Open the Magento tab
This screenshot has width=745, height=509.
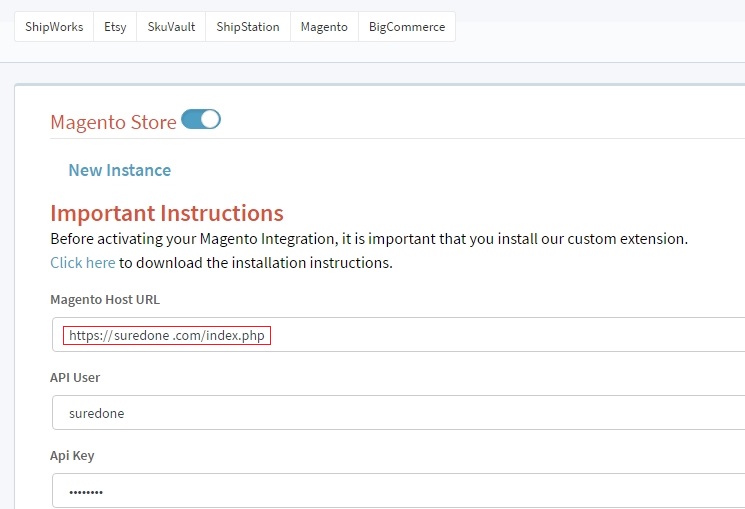click(x=324, y=27)
